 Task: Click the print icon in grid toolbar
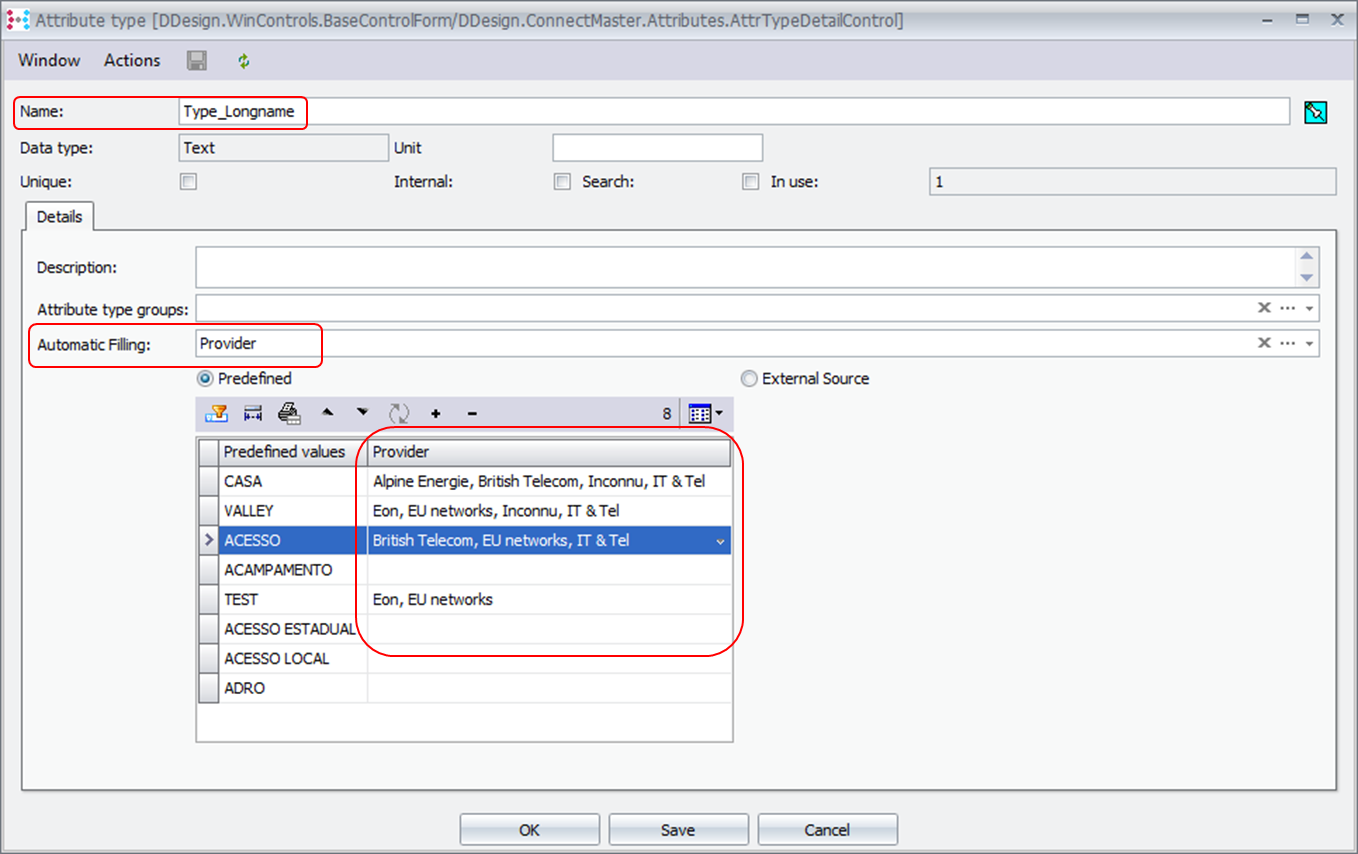tap(289, 413)
